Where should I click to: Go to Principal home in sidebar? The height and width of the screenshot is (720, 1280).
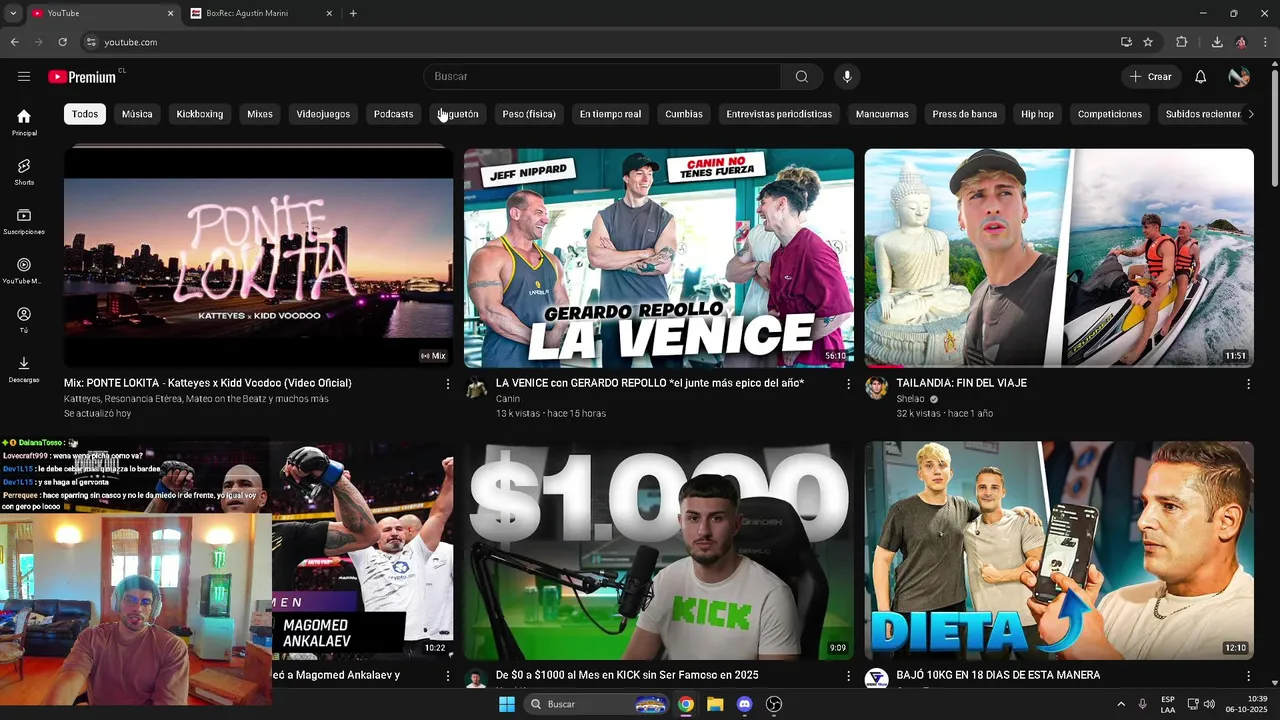point(24,122)
